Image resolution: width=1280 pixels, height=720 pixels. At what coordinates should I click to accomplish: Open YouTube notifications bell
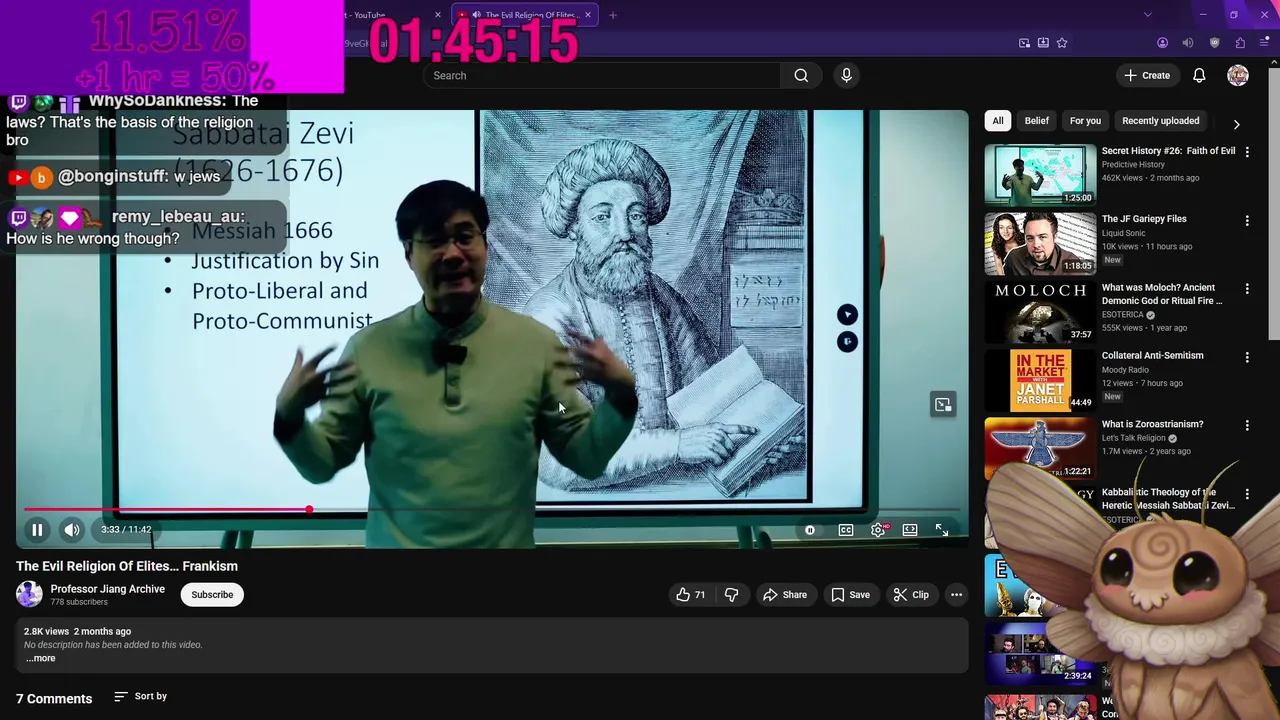coord(1199,75)
